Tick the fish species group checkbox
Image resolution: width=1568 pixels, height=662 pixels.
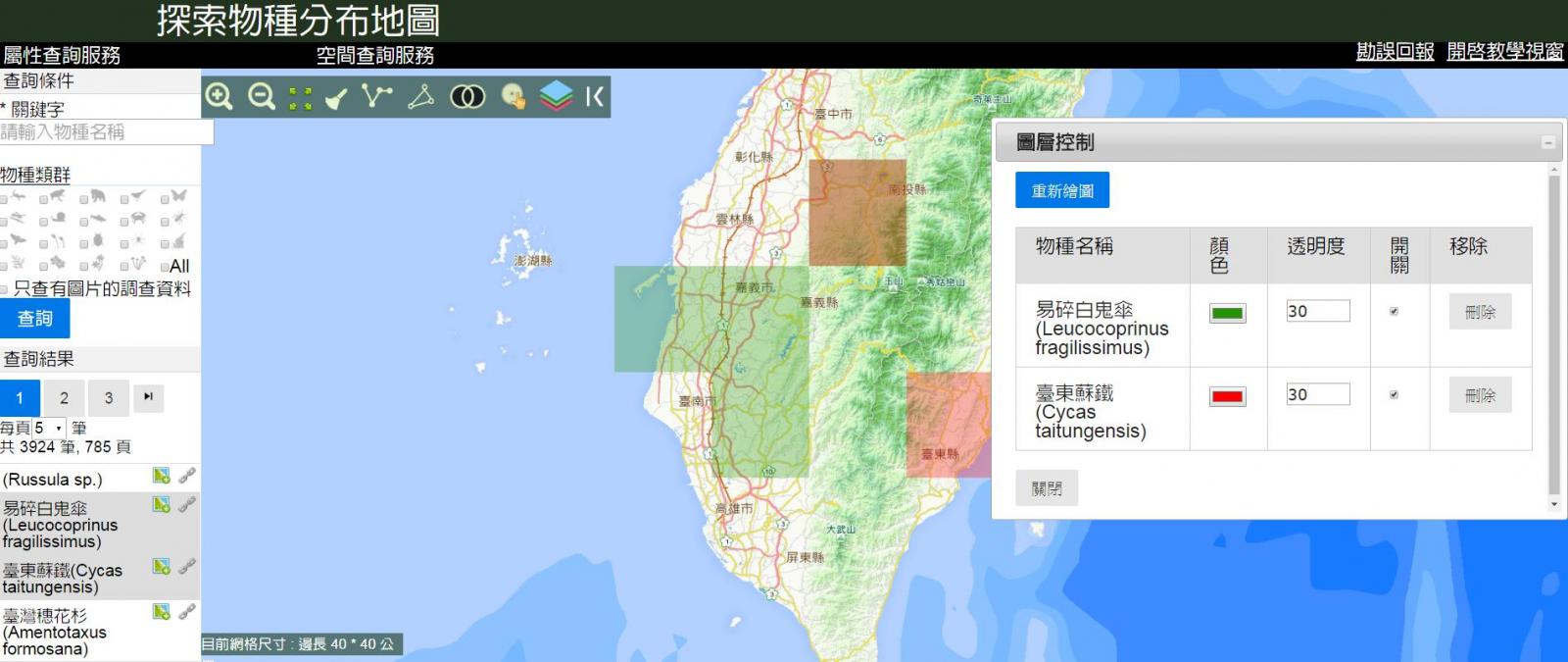84,222
